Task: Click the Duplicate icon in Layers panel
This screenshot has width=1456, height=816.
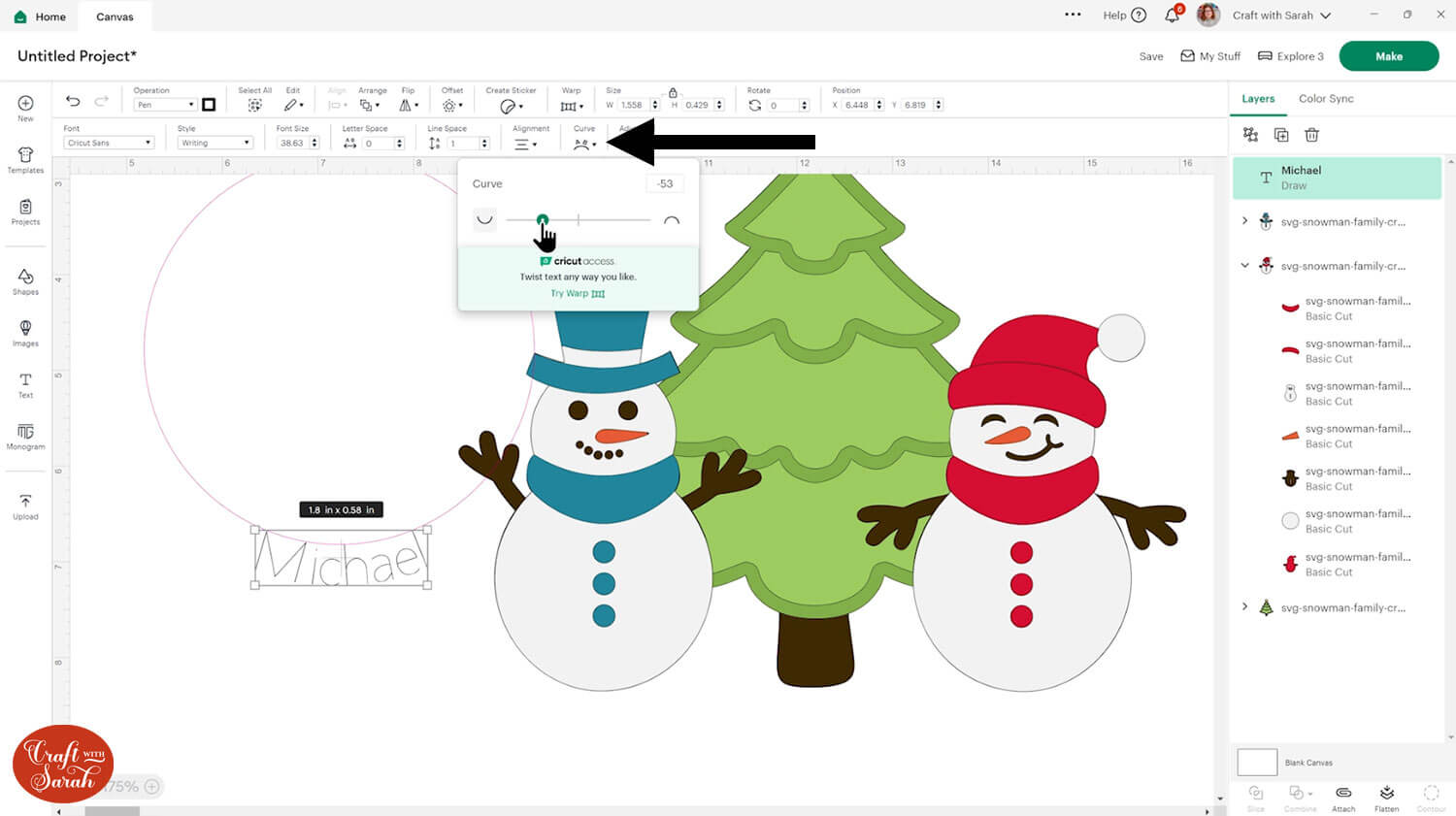Action: (x=1281, y=135)
